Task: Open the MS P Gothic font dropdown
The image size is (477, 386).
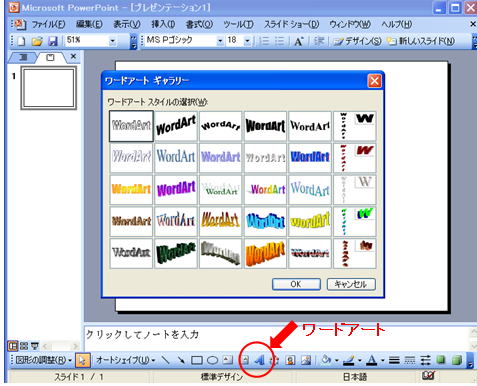Action: coord(220,41)
